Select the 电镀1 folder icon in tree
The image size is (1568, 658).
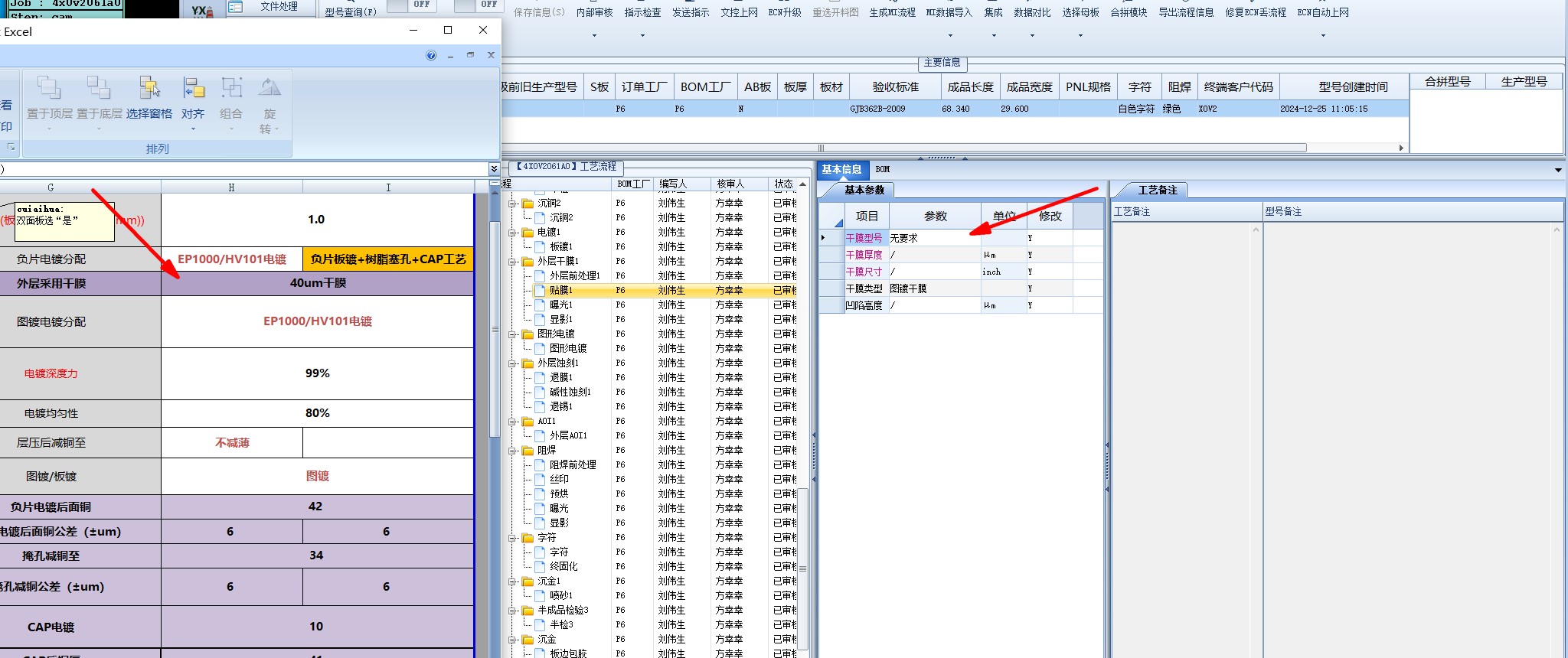[x=528, y=232]
